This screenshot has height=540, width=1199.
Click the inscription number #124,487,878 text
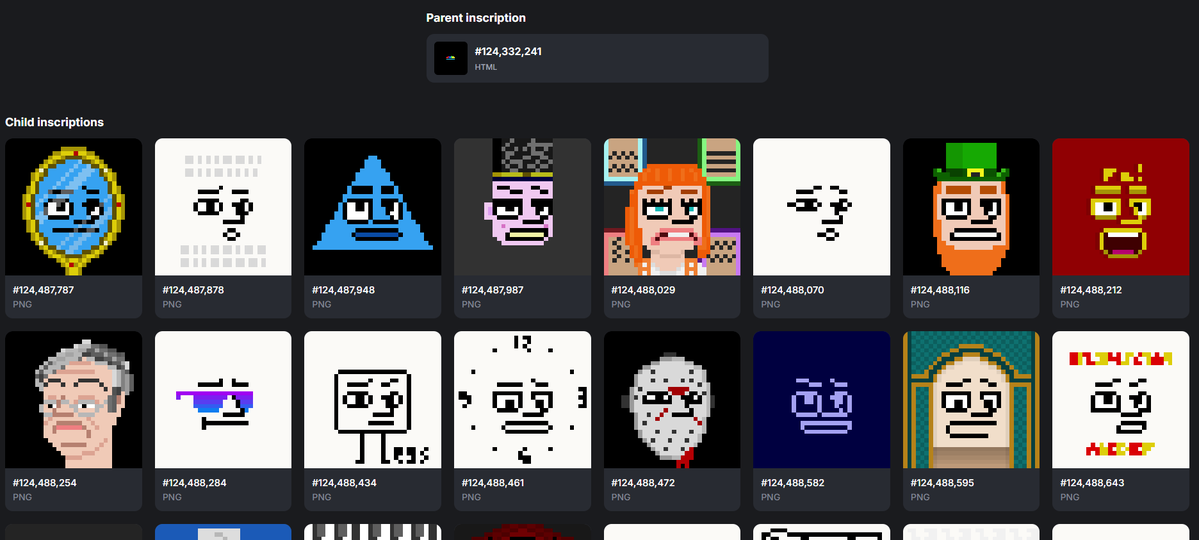coord(193,291)
